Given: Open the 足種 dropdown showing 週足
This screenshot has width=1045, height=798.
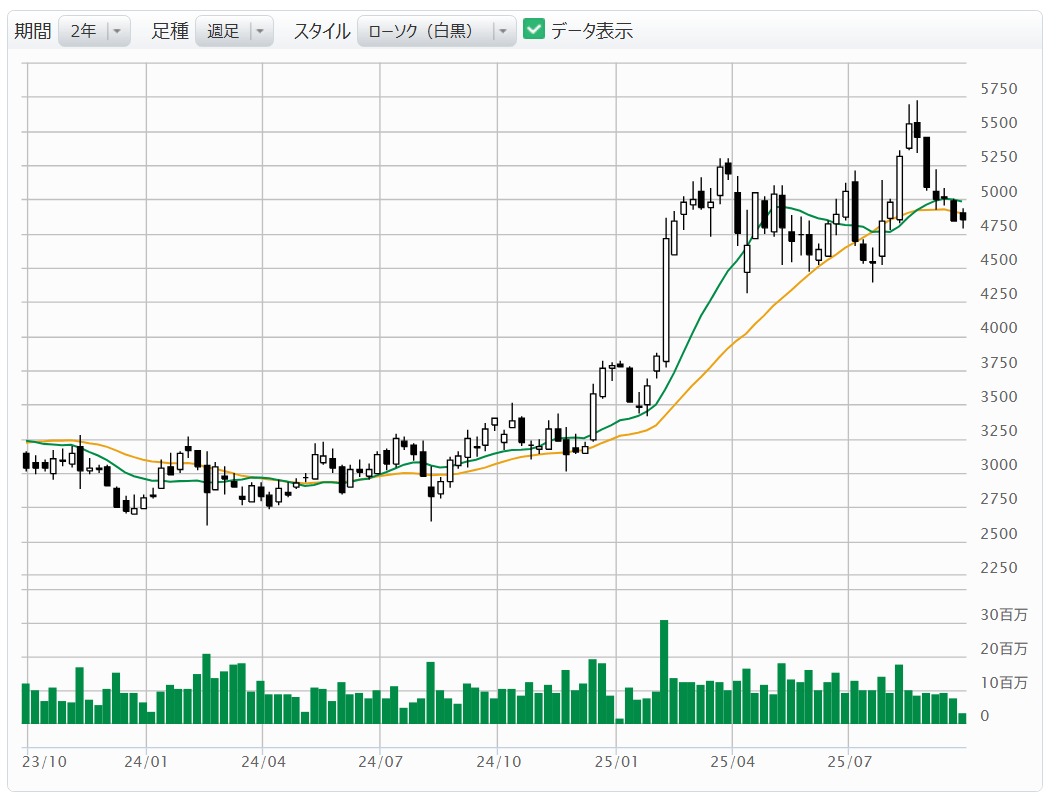Looking at the screenshot, I should tap(234, 31).
